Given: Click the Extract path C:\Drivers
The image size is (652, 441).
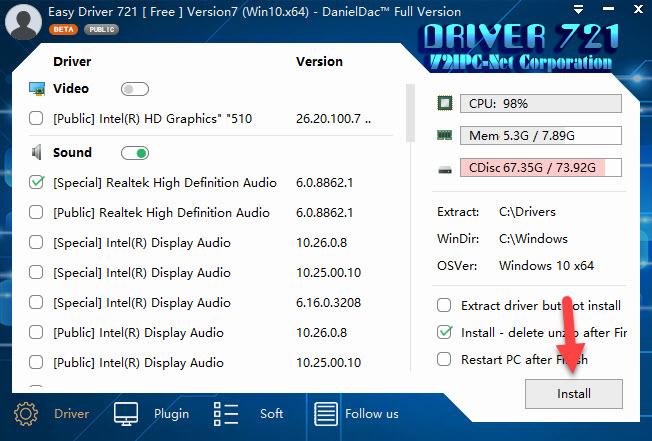Looking at the screenshot, I should (x=527, y=212).
